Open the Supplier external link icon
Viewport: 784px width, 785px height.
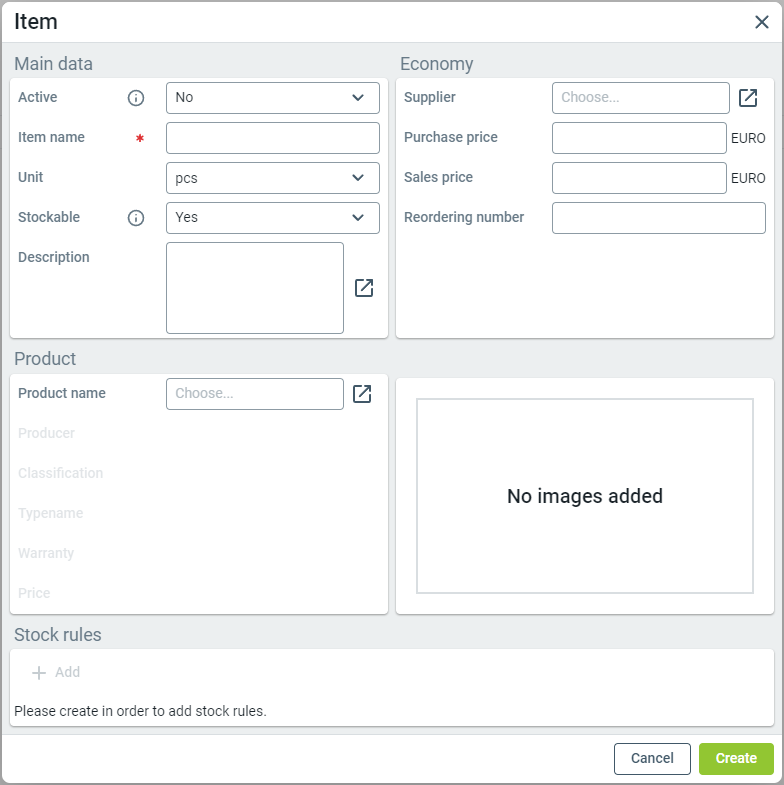point(748,98)
